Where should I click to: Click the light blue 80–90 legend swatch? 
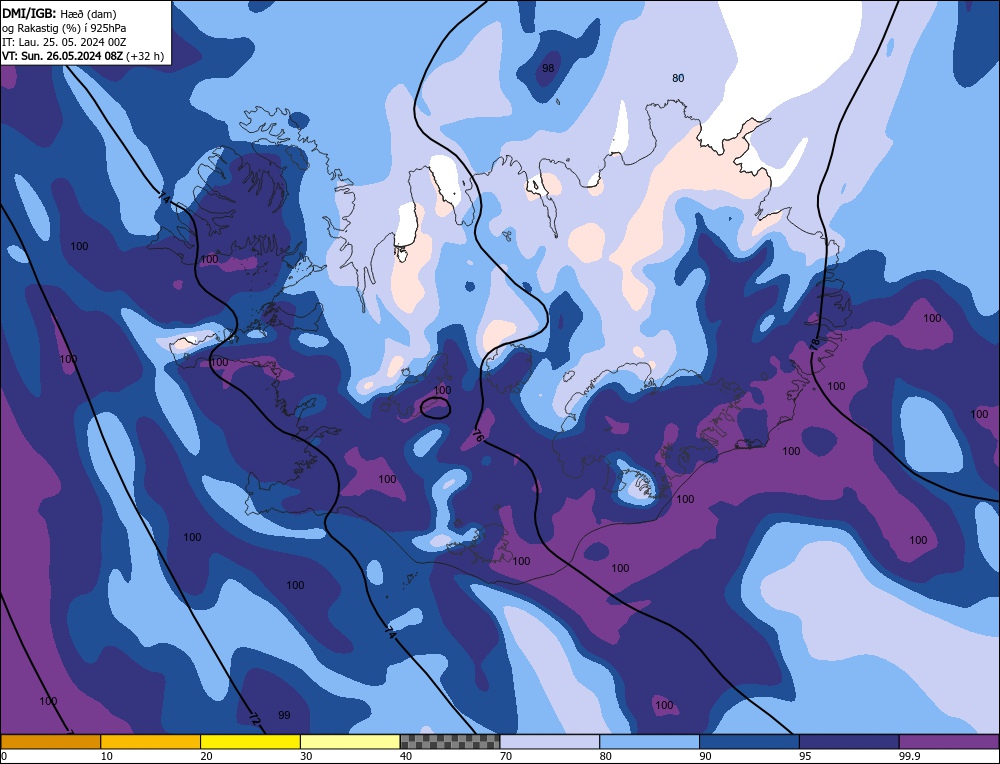point(649,741)
